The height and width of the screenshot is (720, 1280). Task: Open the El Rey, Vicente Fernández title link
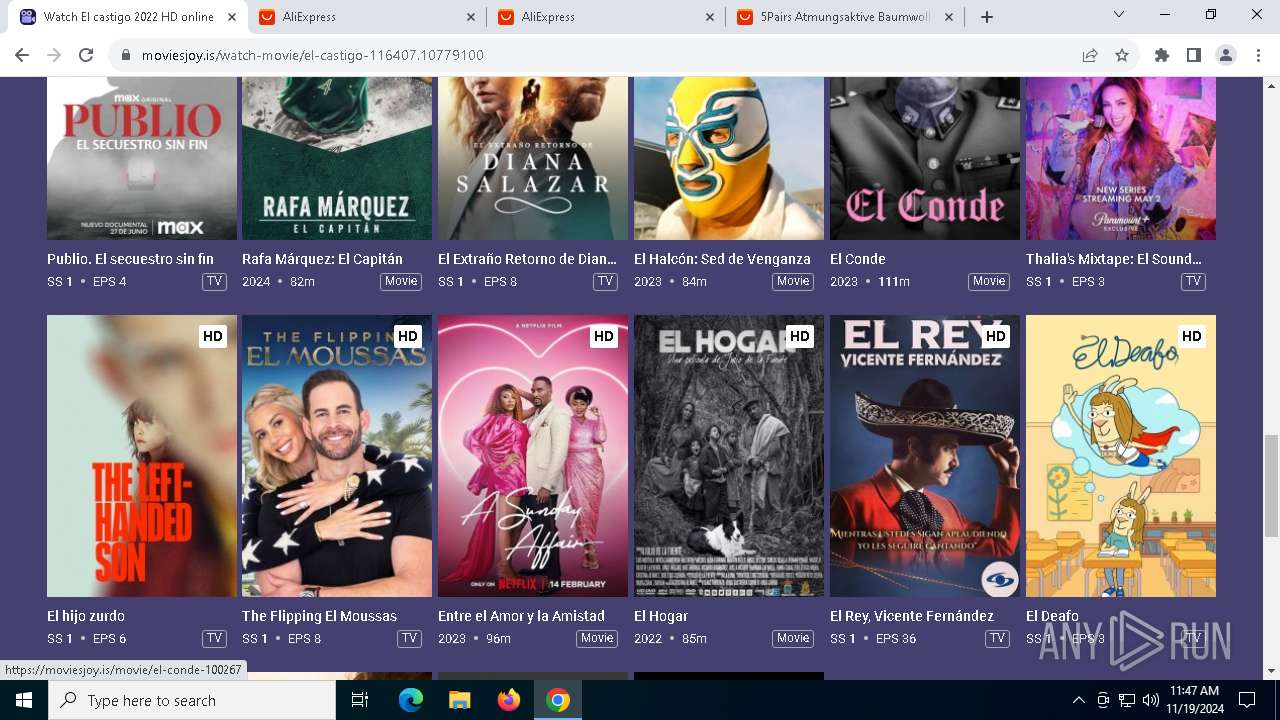click(912, 616)
